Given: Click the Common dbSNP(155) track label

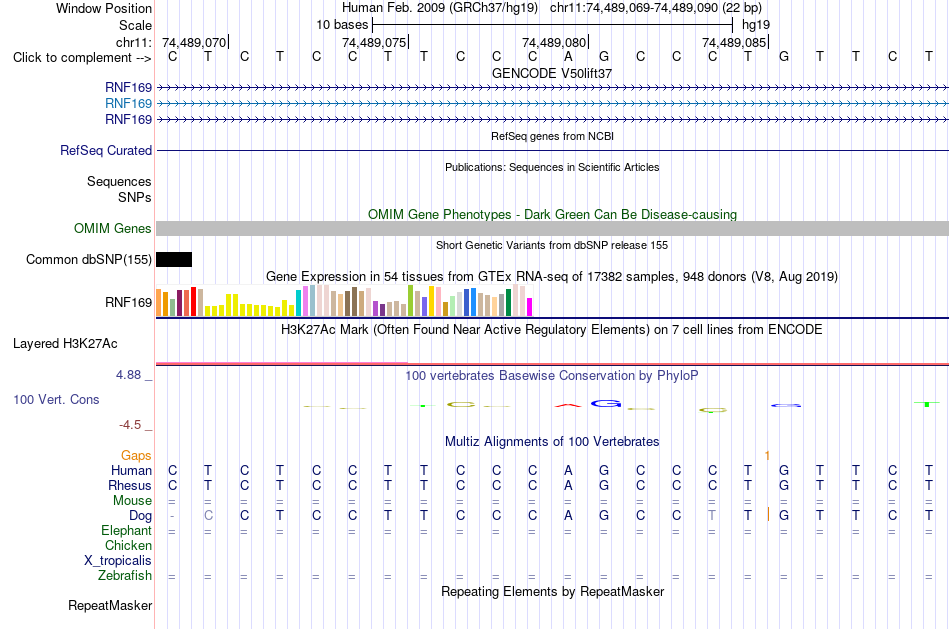Looking at the screenshot, I should pyautogui.click(x=88, y=259).
